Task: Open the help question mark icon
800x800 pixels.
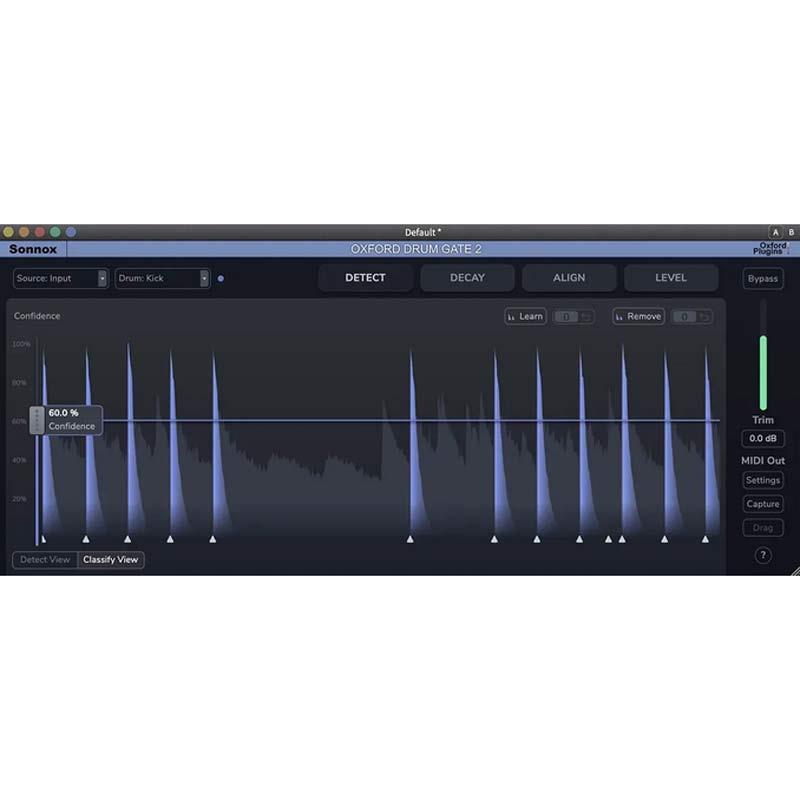Action: coord(763,555)
